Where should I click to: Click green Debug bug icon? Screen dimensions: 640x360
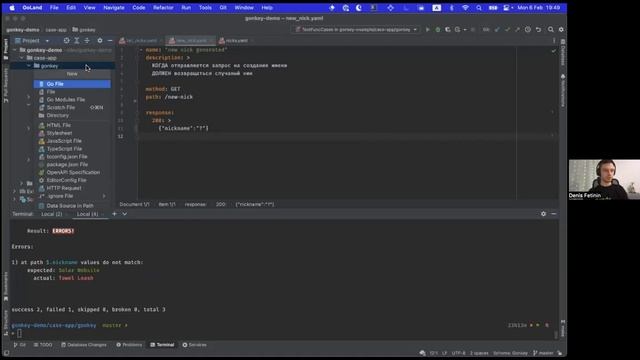click(438, 29)
